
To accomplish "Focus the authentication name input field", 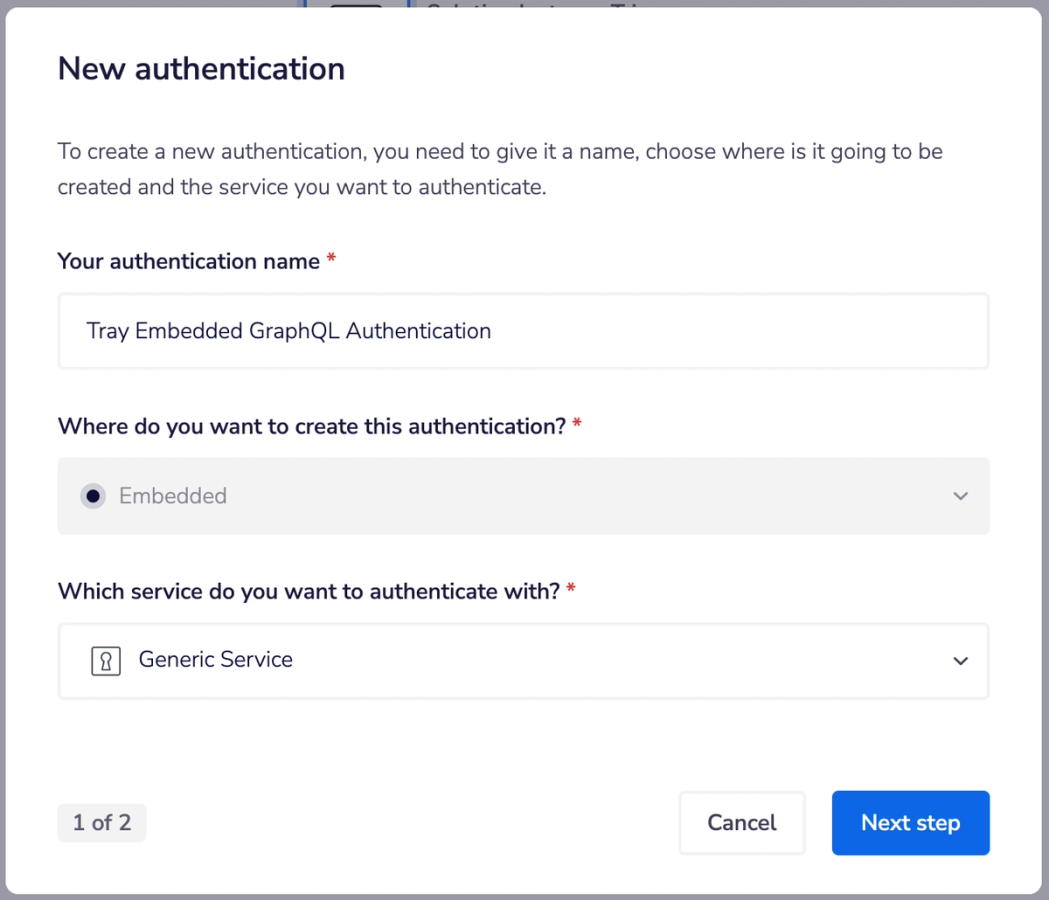I will coord(523,331).
